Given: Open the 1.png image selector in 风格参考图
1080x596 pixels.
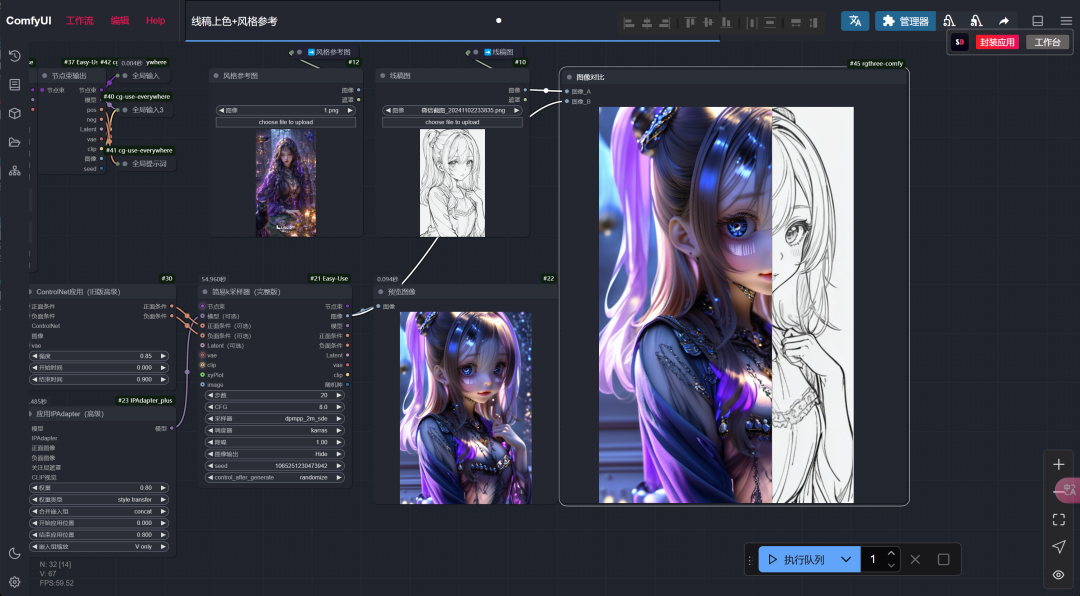Looking at the screenshot, I should tap(286, 110).
